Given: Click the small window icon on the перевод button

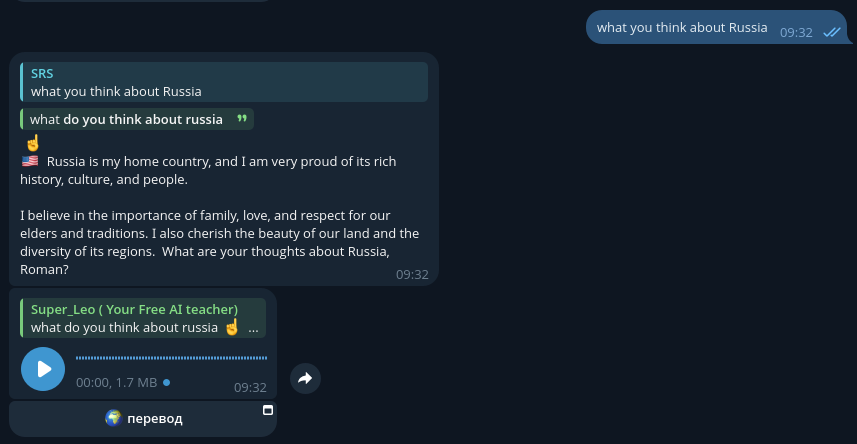Looking at the screenshot, I should (268, 410).
